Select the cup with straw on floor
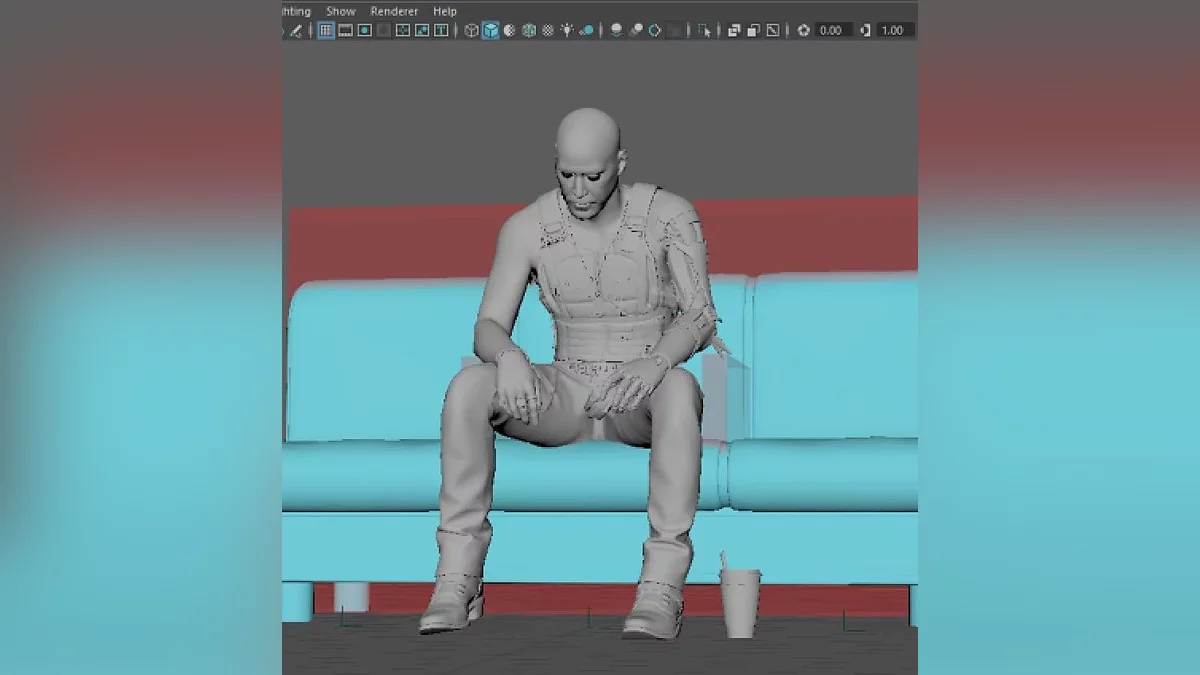Image resolution: width=1200 pixels, height=675 pixels. (739, 602)
